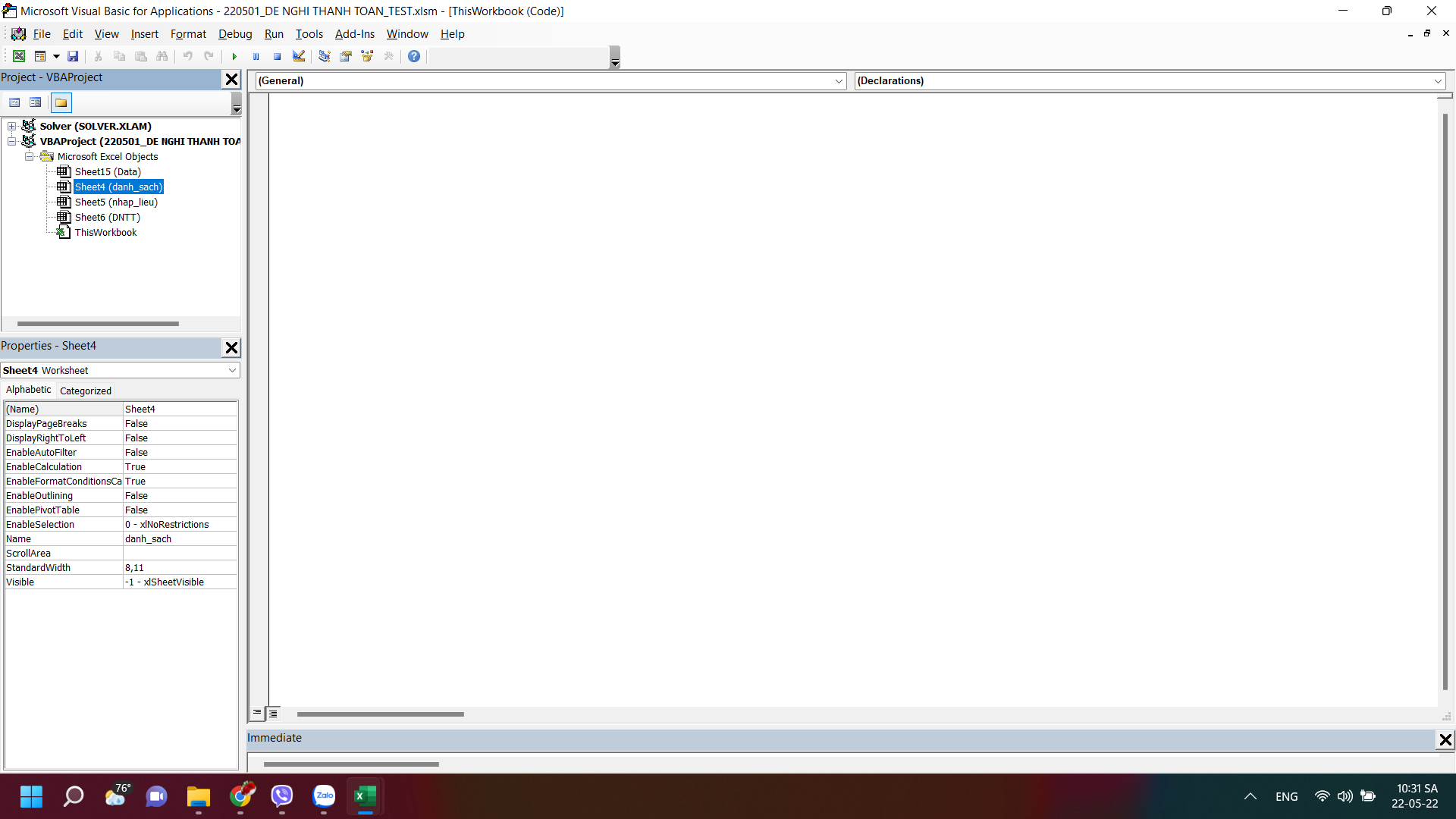Open VBA Help question mark icon
The image size is (1456, 819).
(x=414, y=56)
